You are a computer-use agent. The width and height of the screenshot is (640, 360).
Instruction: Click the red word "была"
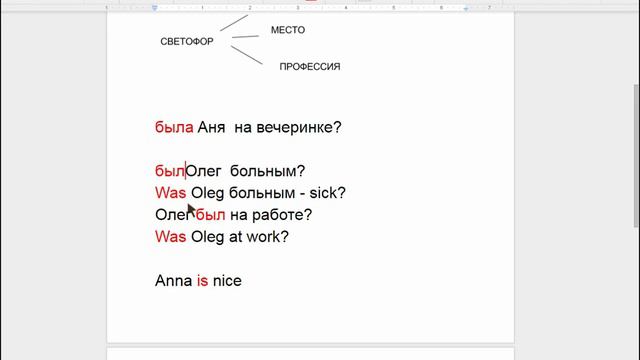(174, 127)
